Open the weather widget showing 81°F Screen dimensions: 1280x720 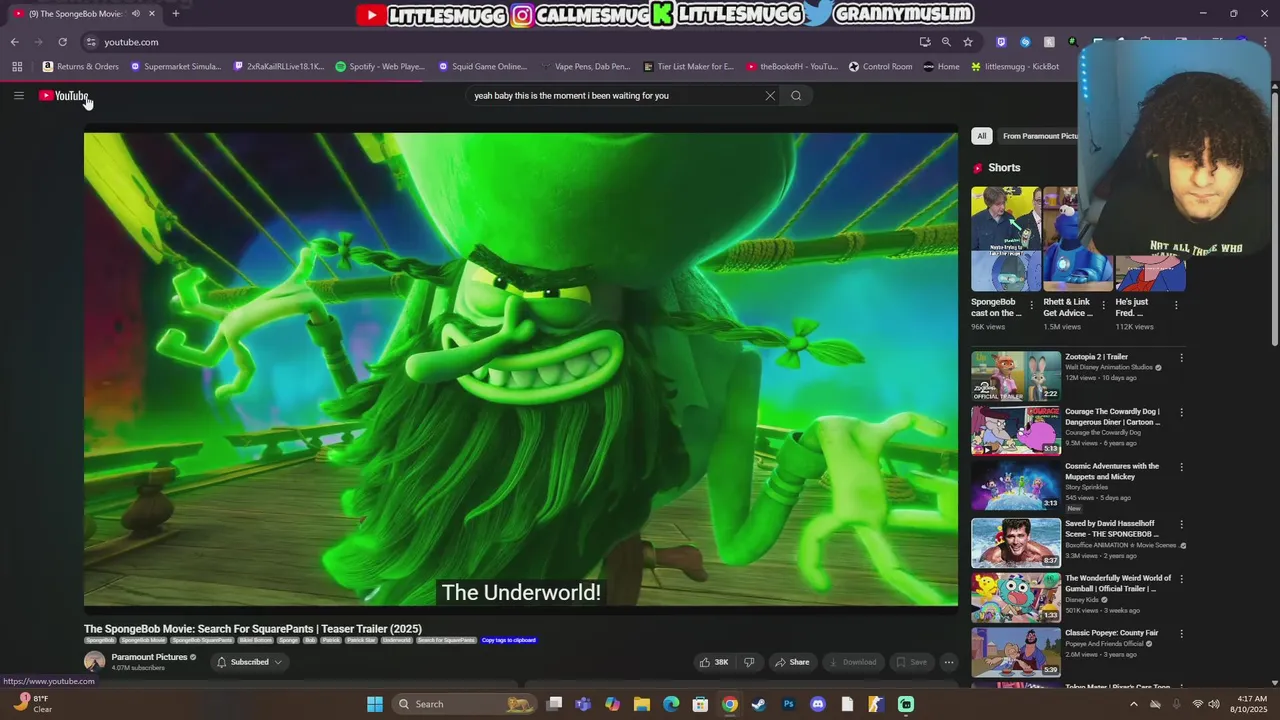point(31,704)
